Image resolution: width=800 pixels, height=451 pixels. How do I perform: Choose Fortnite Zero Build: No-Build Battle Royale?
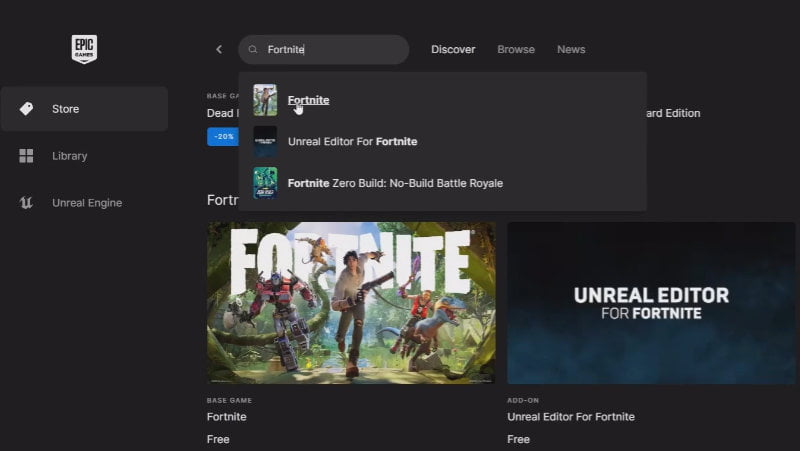pos(442,183)
